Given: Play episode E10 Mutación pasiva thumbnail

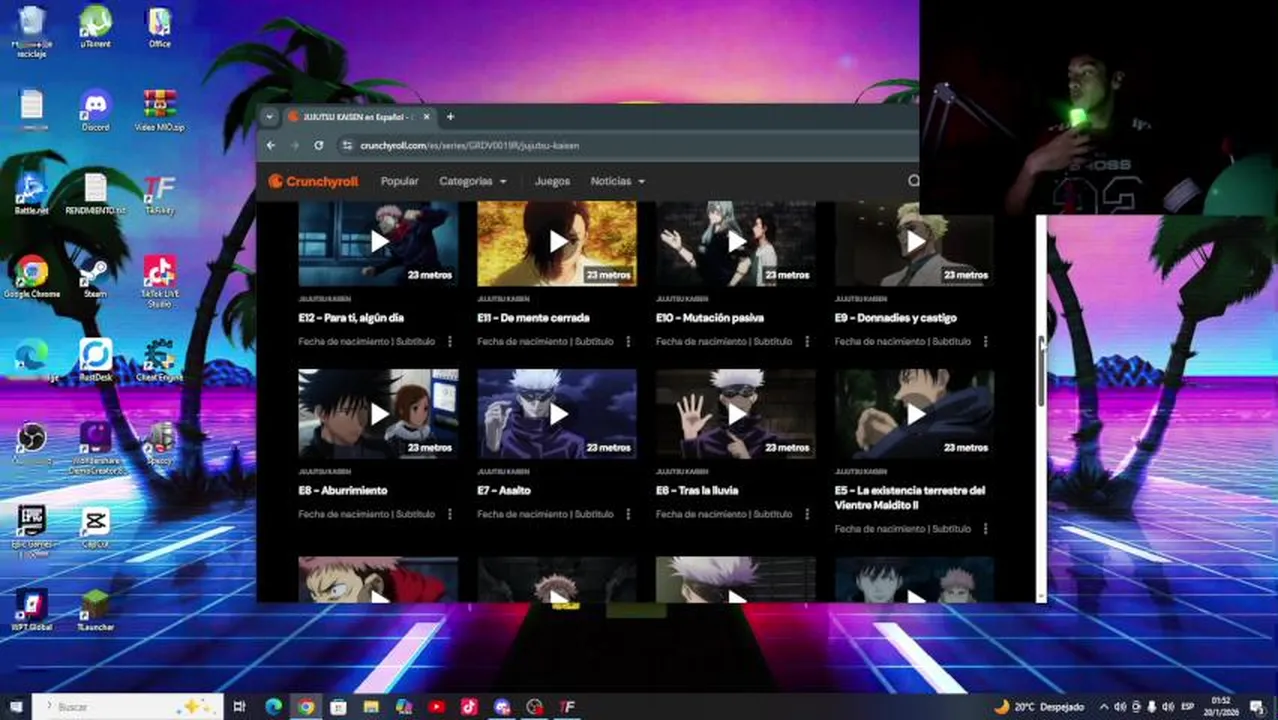Looking at the screenshot, I should (736, 243).
